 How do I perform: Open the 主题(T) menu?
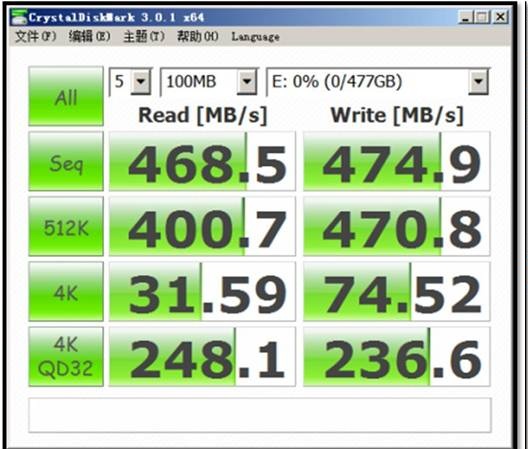click(144, 36)
